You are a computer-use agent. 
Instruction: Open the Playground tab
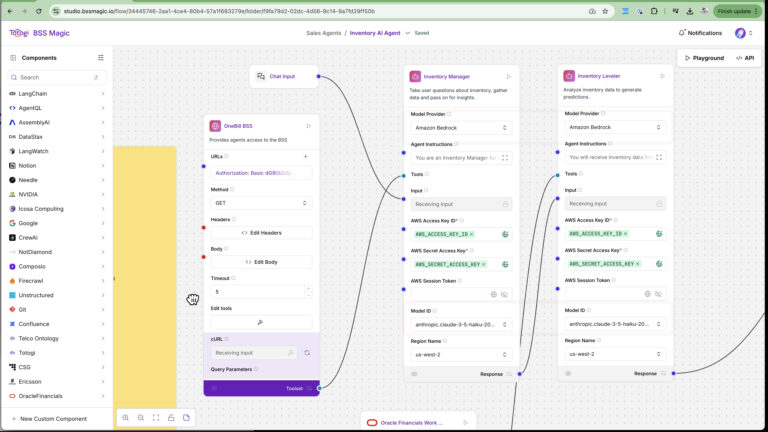[704, 58]
